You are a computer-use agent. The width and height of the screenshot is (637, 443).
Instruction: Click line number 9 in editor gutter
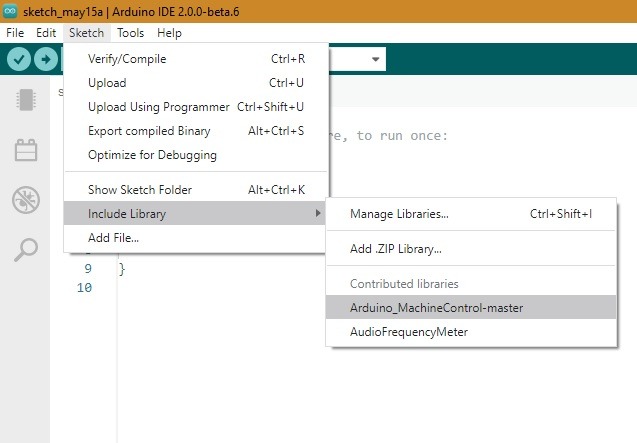coord(88,269)
